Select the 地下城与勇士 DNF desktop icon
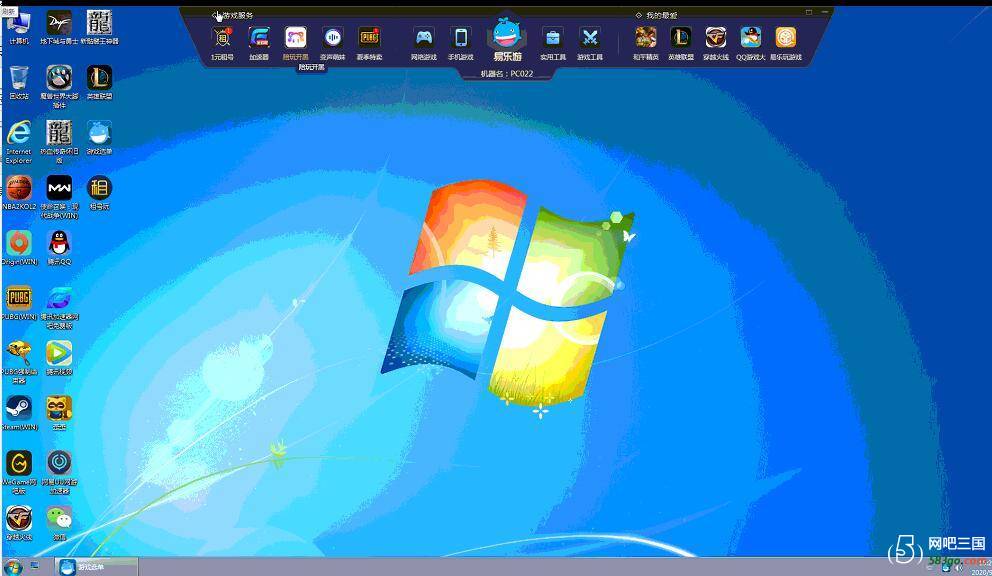This screenshot has width=992, height=576. pyautogui.click(x=59, y=27)
